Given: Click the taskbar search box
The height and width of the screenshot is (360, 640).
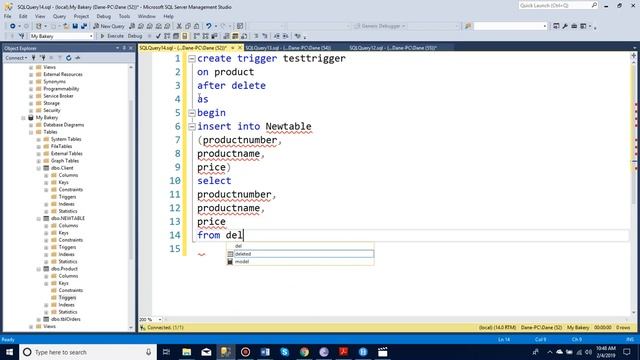Looking at the screenshot, I should [x=88, y=352].
